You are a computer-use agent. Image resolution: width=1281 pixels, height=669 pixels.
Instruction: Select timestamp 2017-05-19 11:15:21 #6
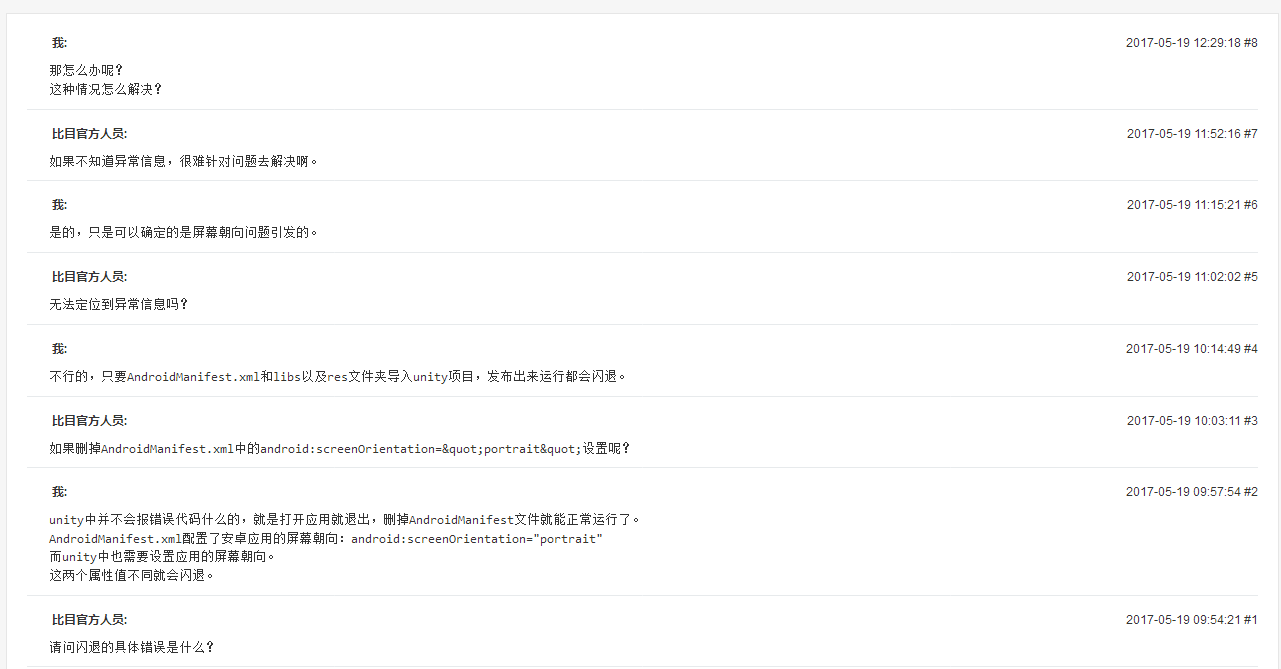tap(1191, 205)
